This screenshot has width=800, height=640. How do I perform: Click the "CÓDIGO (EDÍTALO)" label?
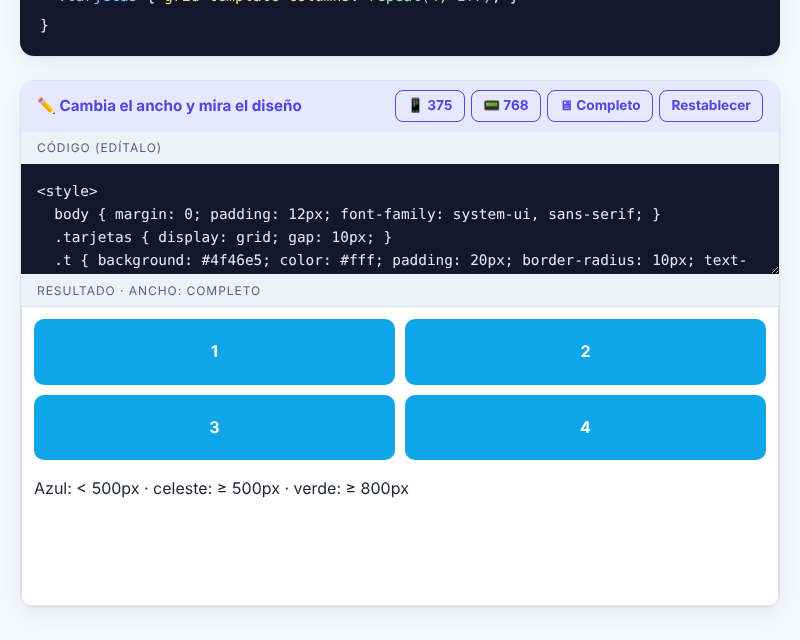(99, 148)
